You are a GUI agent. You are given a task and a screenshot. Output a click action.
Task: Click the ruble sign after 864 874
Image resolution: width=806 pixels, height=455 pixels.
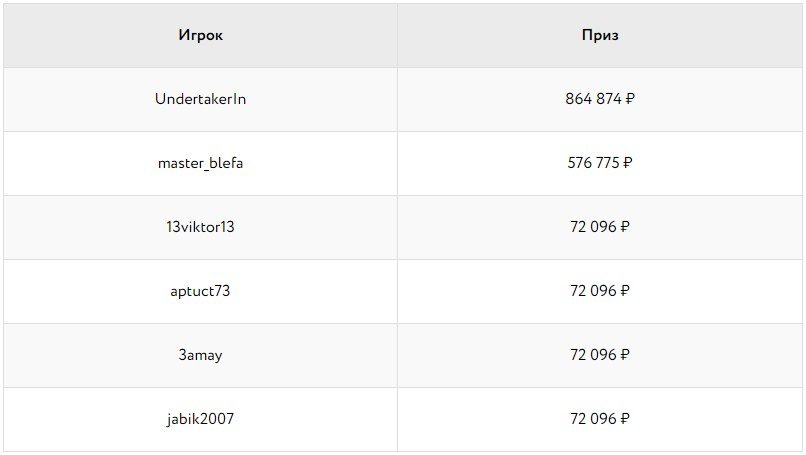(630, 99)
